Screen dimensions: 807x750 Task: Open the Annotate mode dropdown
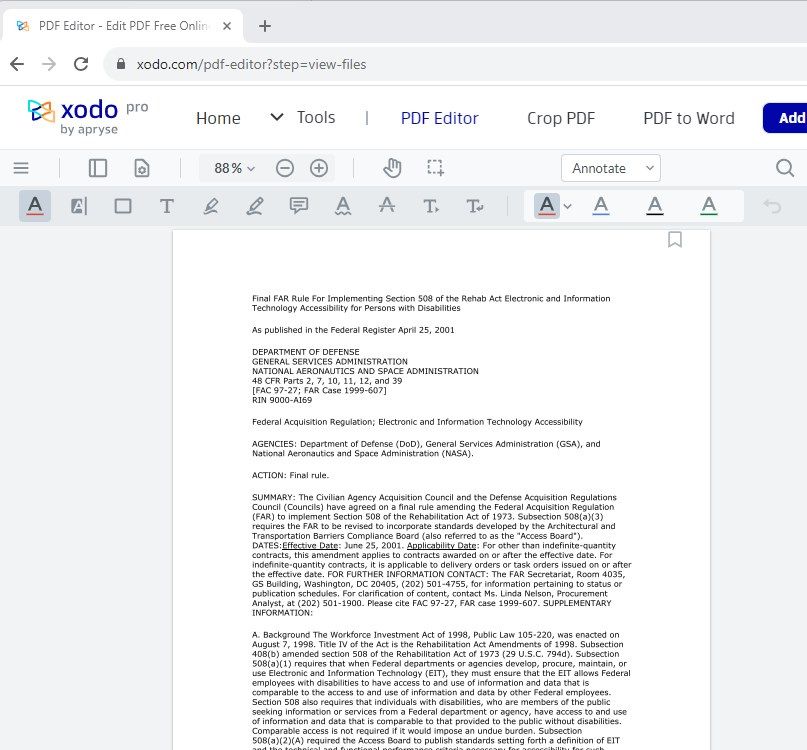click(x=610, y=168)
